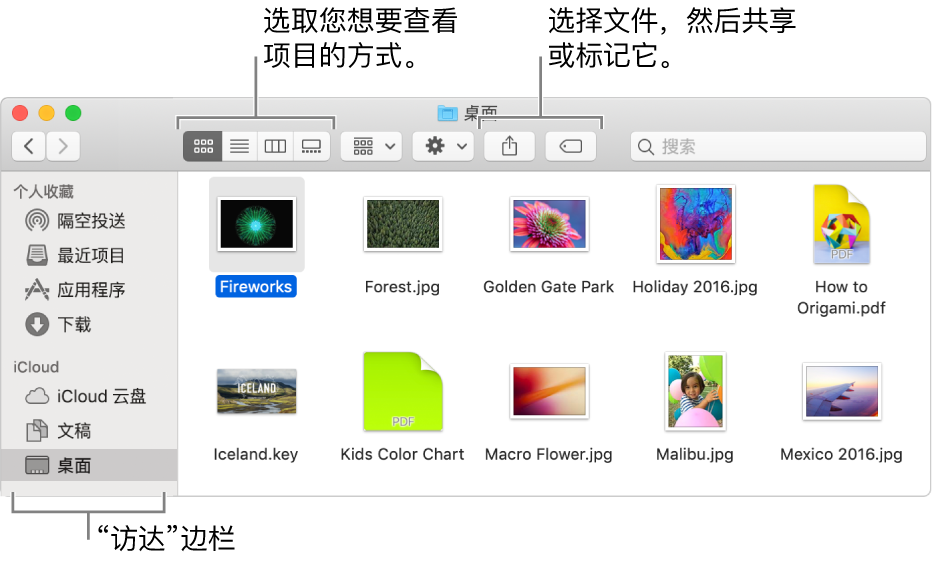Viewport: 934px width, 561px height.
Task: Go forward with the right chevron button
Action: [63, 147]
